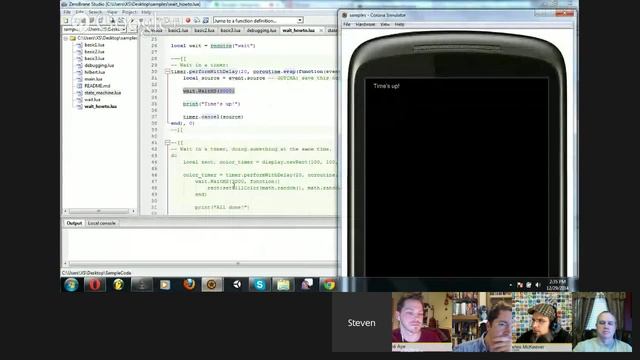Open the Windows Start menu
The height and width of the screenshot is (360, 640).
[71, 284]
